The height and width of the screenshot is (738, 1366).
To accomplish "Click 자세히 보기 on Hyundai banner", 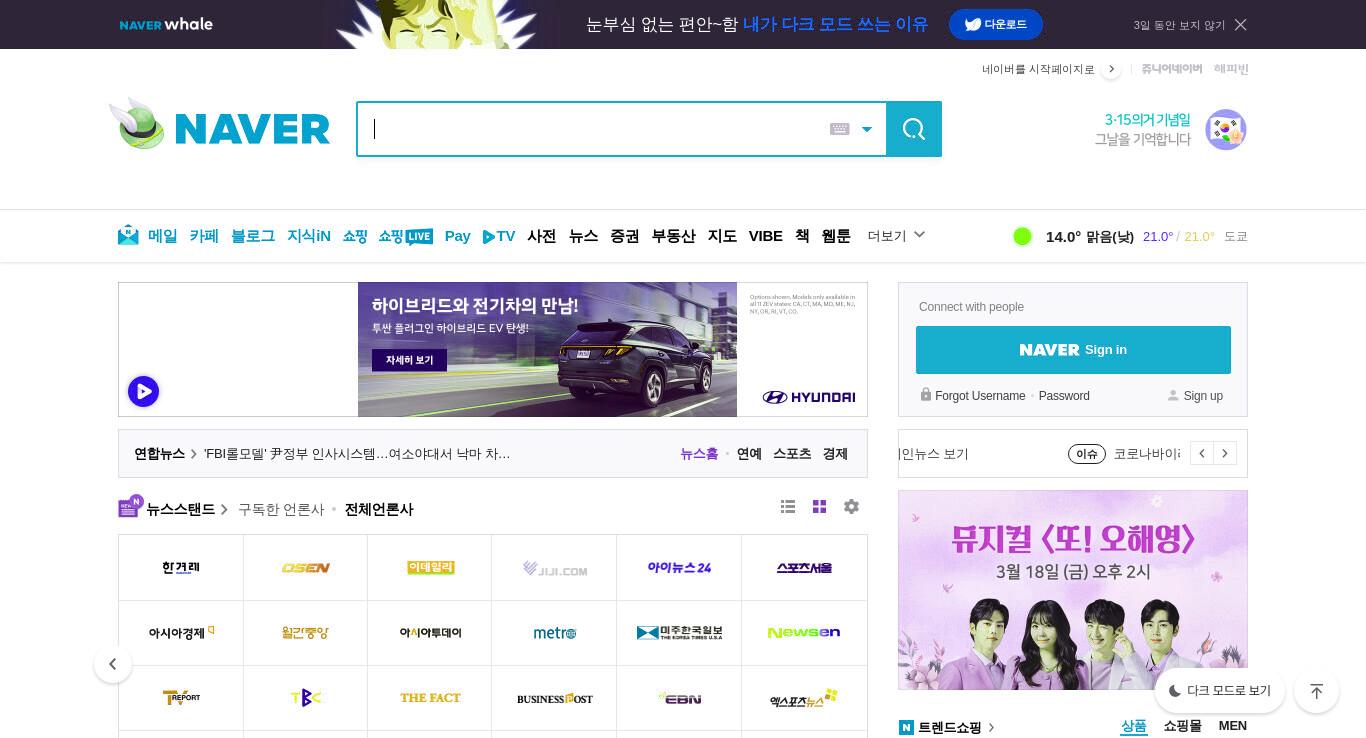I will 409,360.
